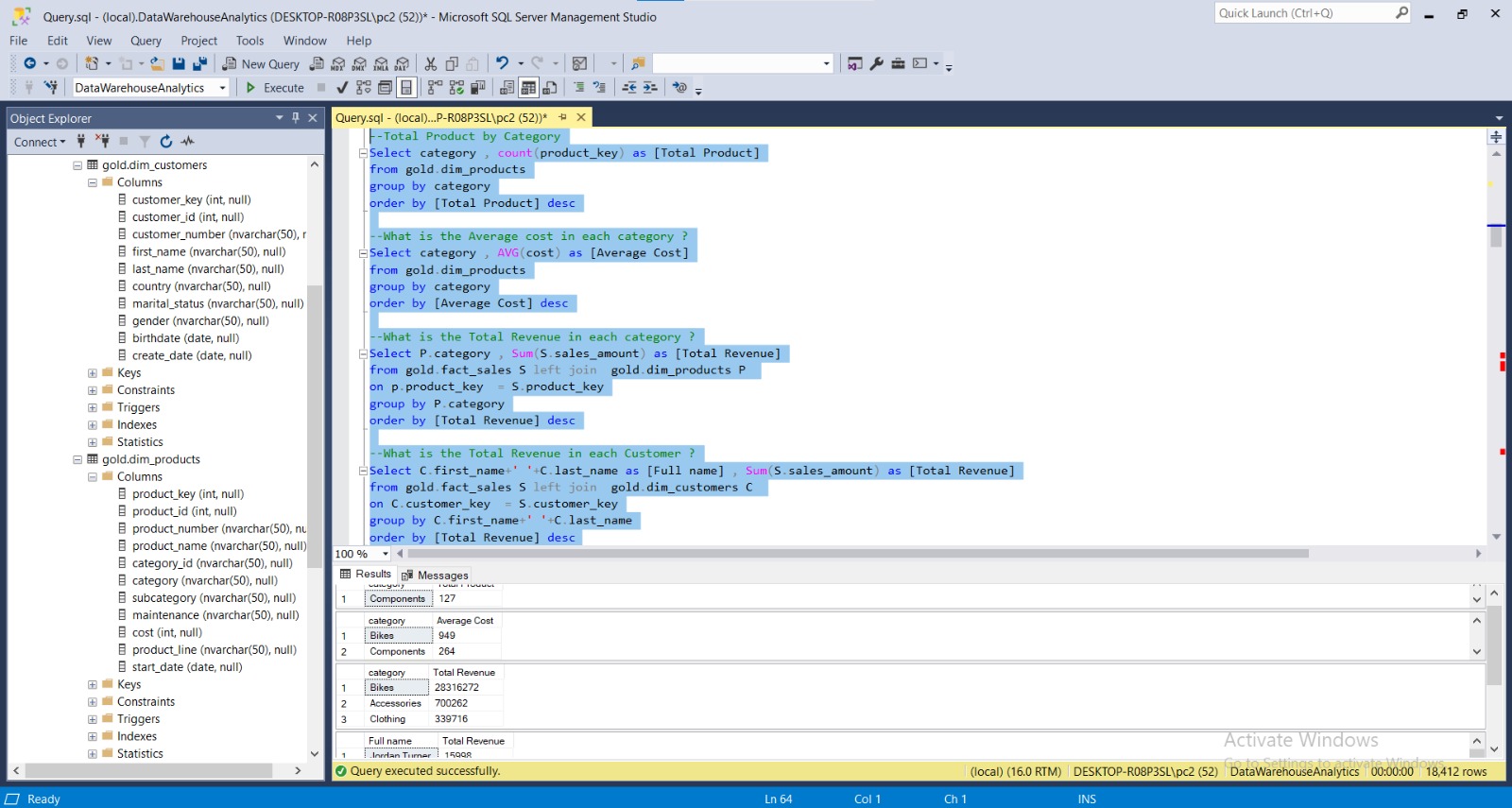
Task: Switch to the Messages tab
Action: point(435,575)
